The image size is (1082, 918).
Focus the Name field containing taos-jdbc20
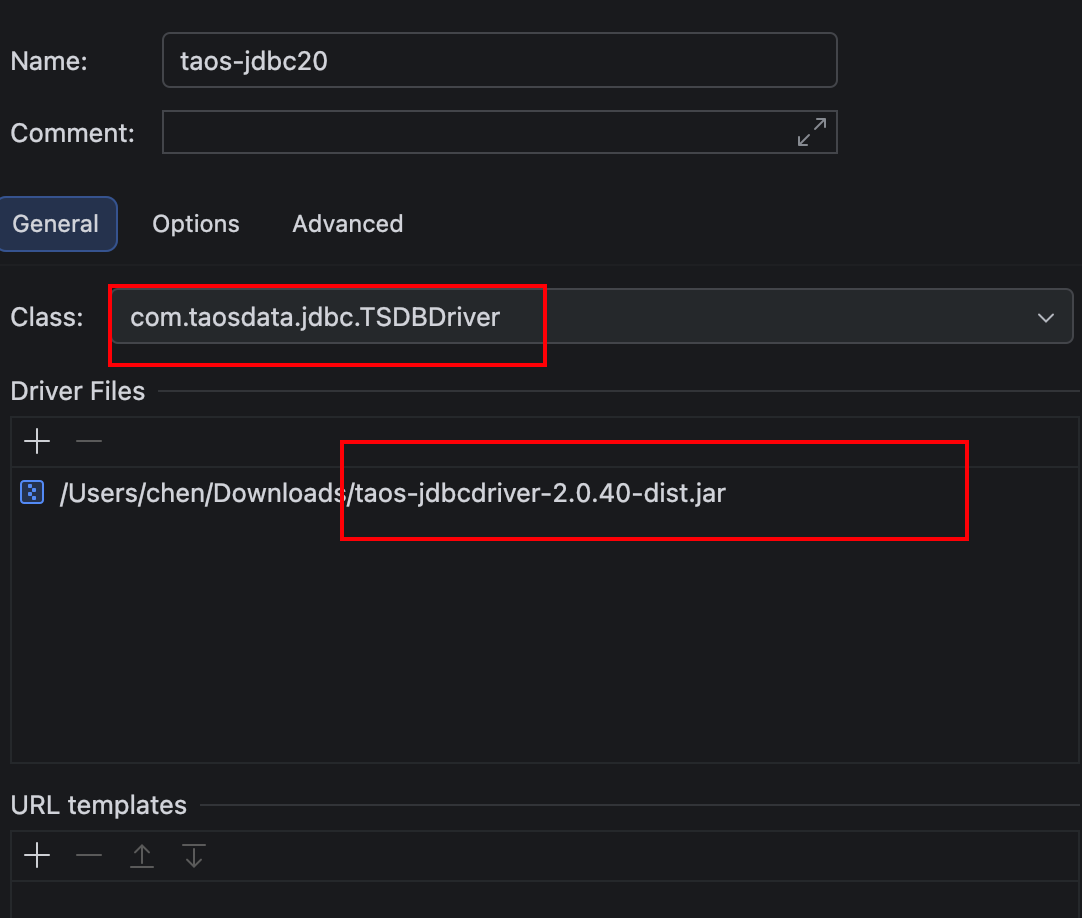[x=499, y=61]
